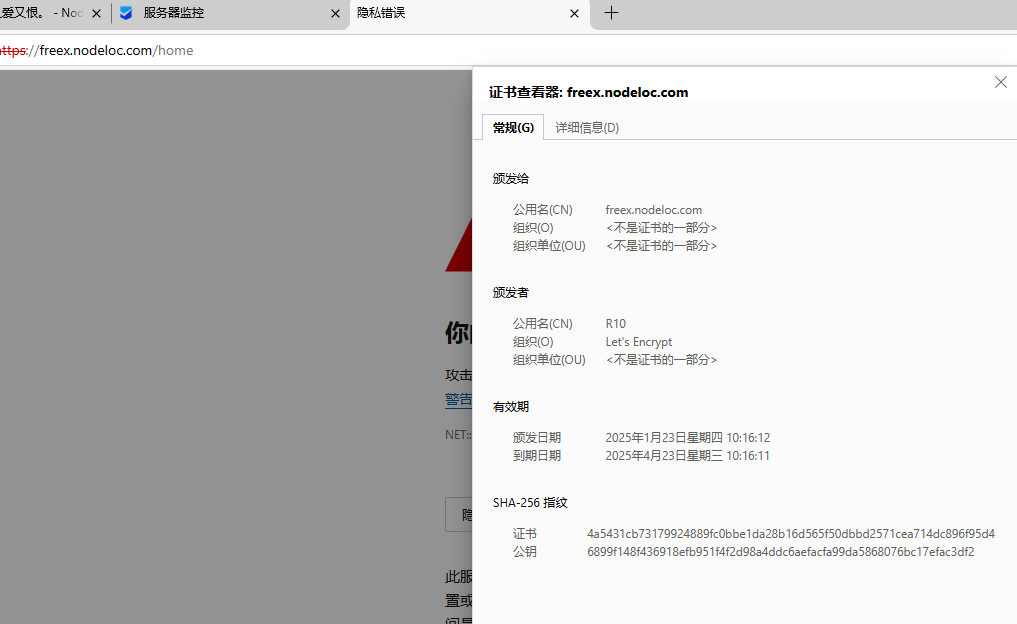
Task: Close the 隐私错误 tab
Action: 574,14
